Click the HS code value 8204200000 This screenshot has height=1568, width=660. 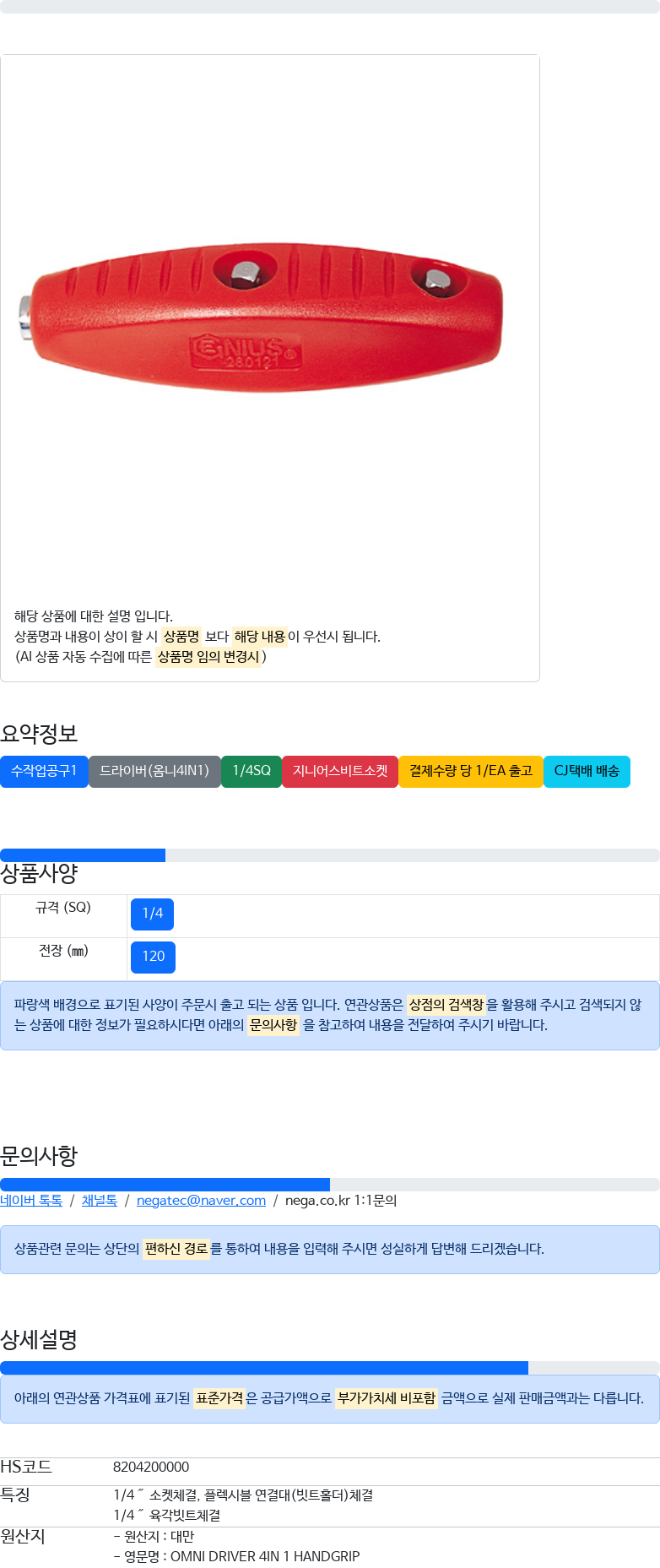point(151,1468)
